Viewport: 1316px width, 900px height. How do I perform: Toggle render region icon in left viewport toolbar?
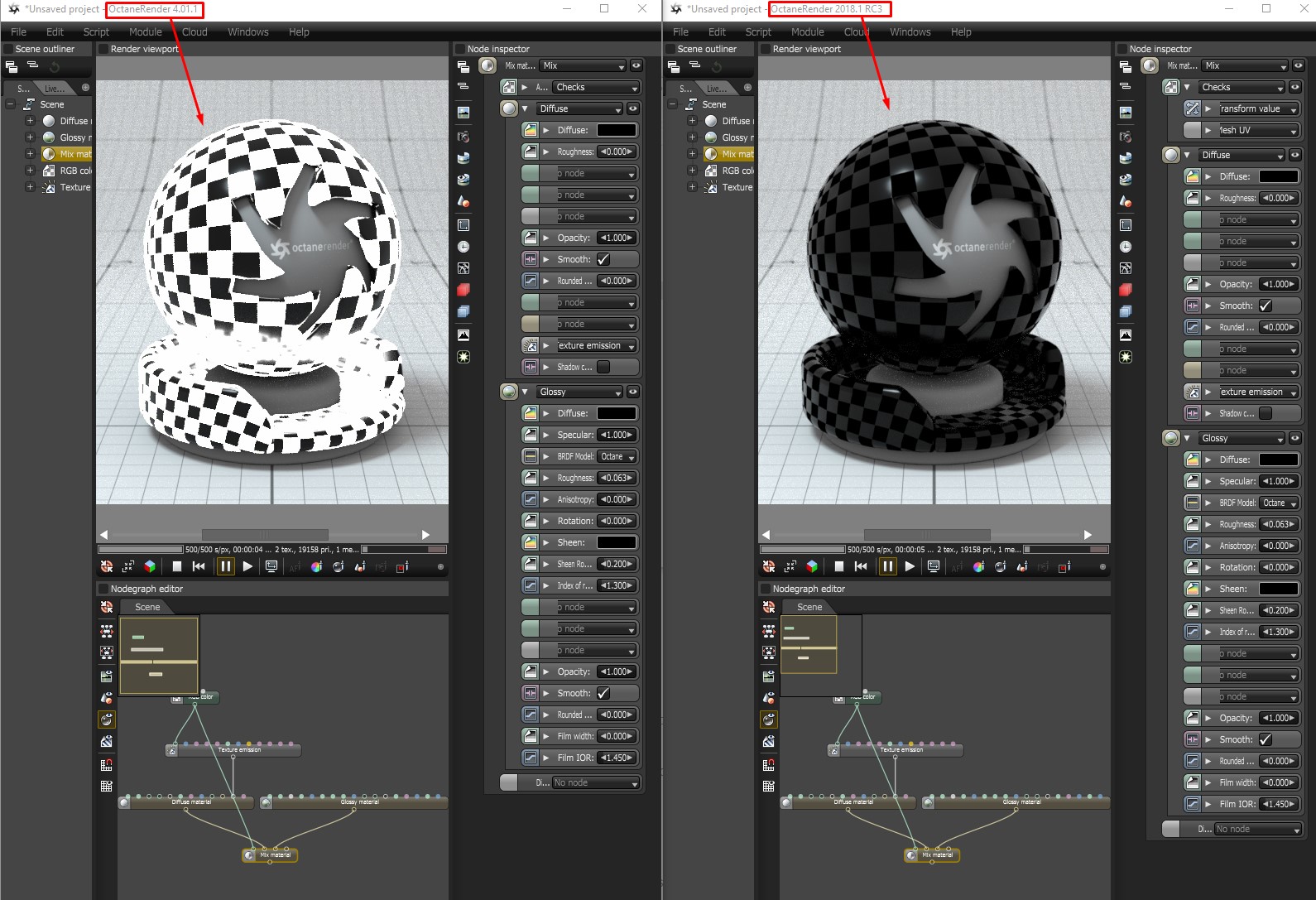[128, 566]
